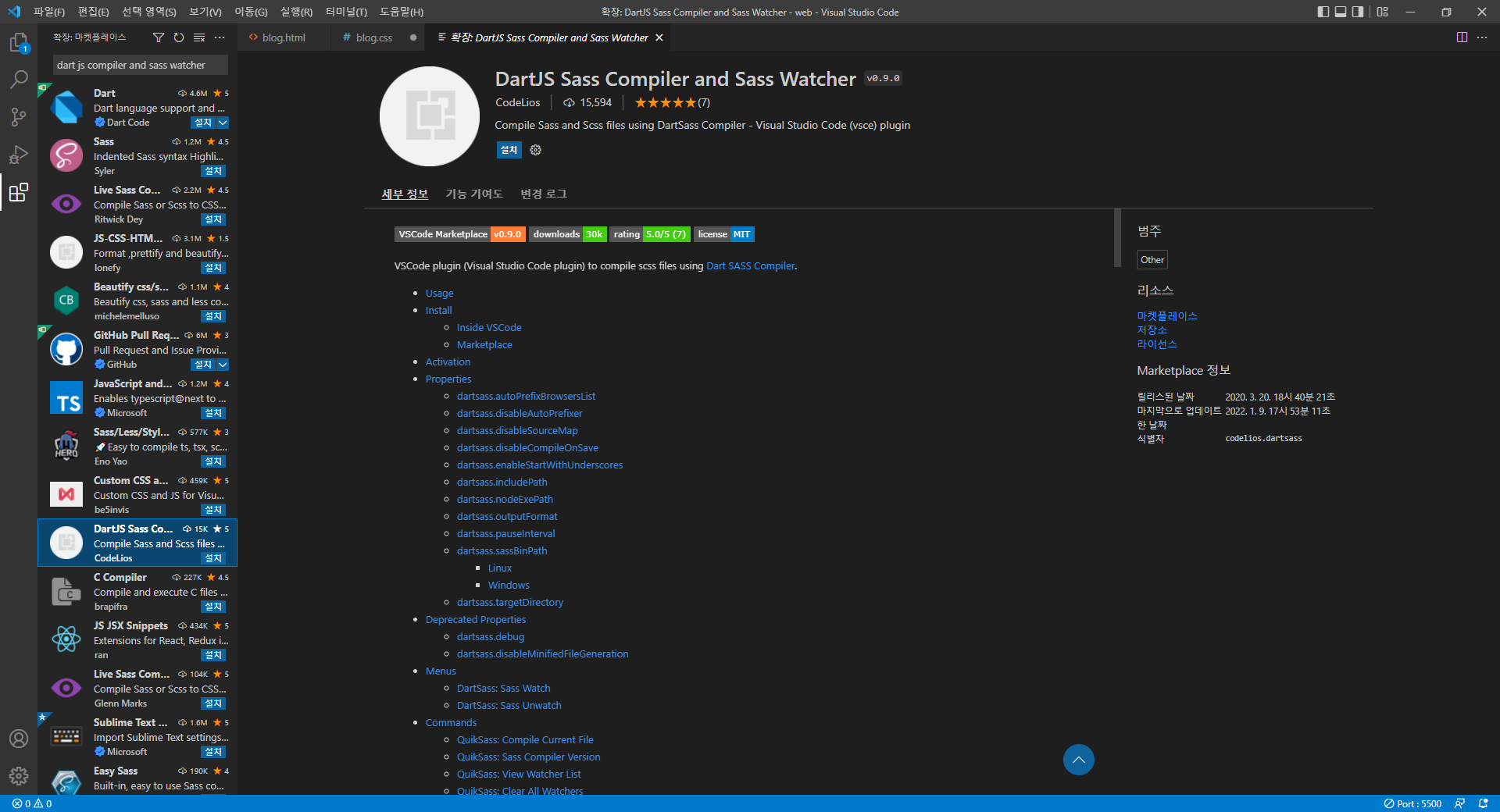Image resolution: width=1500 pixels, height=812 pixels.
Task: Close the DartJS Sass Compiler extension tab
Action: pyautogui.click(x=659, y=37)
